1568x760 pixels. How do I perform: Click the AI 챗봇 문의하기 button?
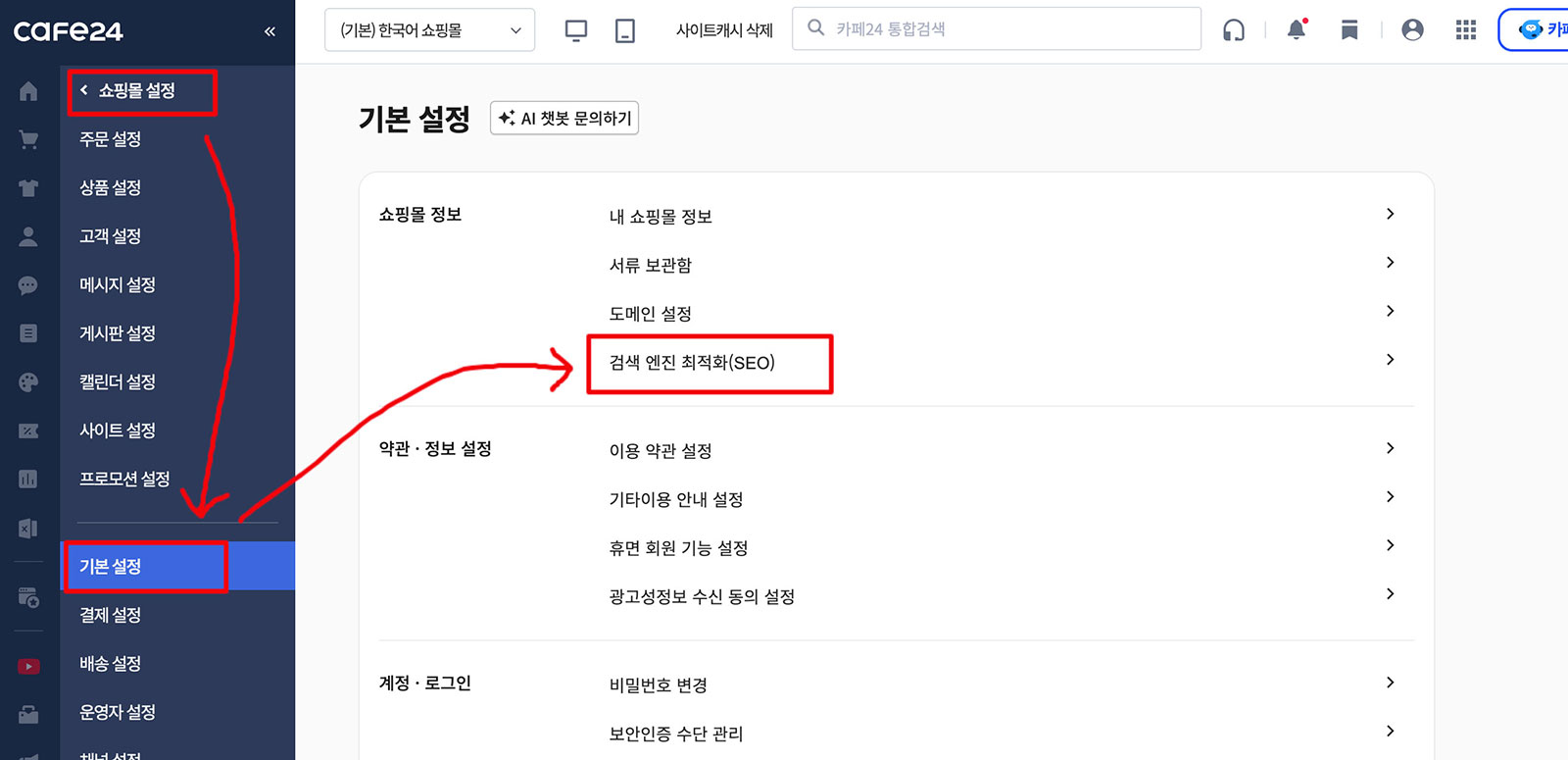564,118
